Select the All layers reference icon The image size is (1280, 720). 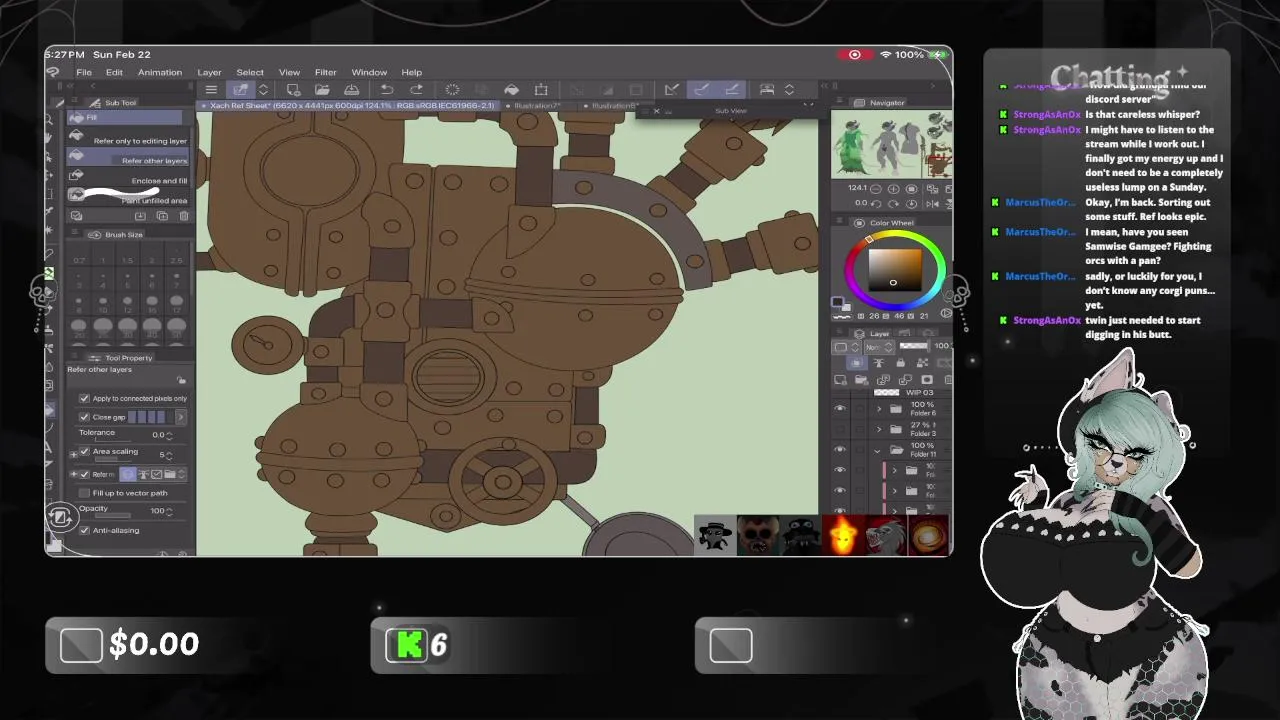128,474
